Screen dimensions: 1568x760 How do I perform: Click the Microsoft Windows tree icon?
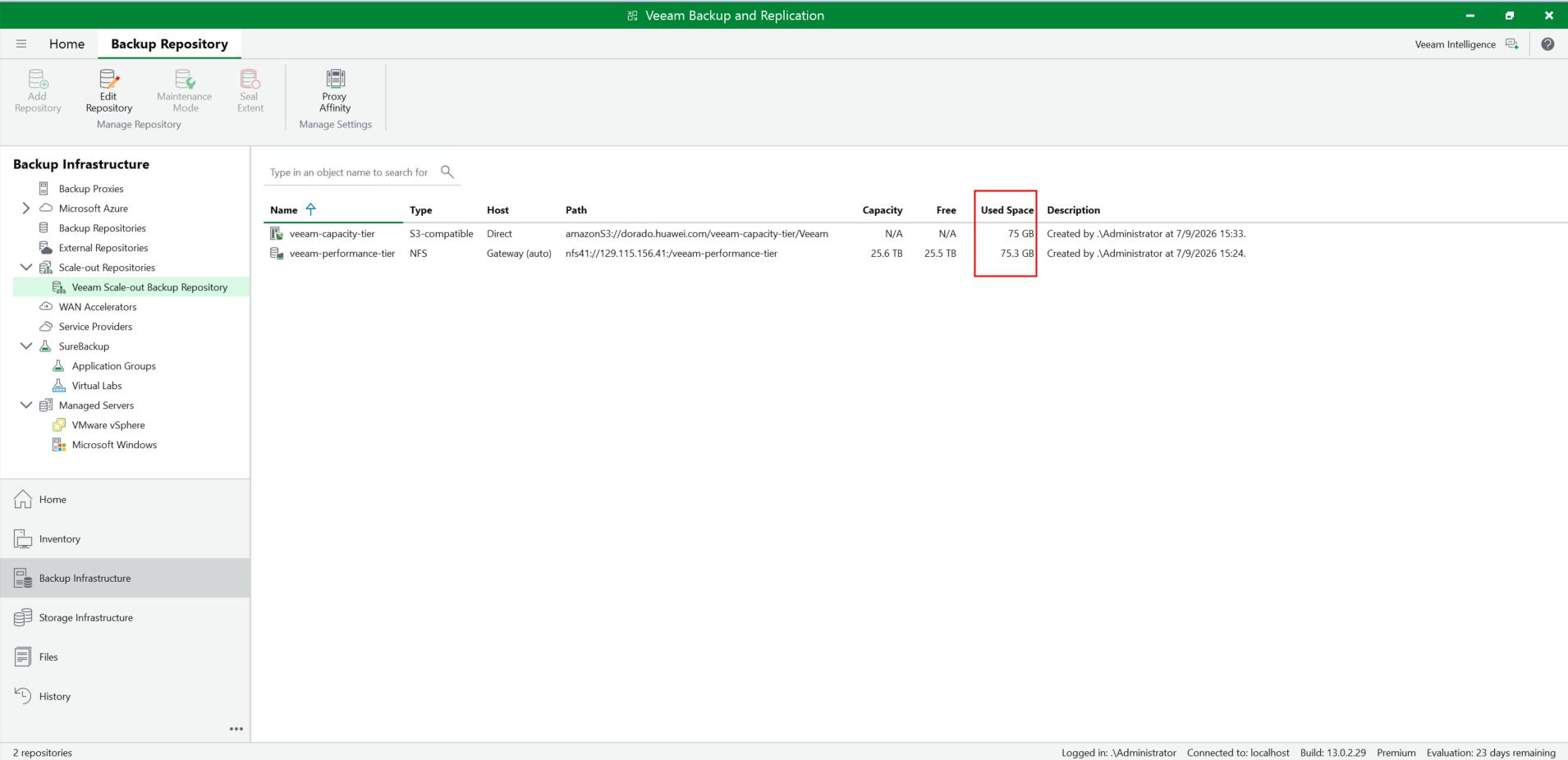click(59, 445)
